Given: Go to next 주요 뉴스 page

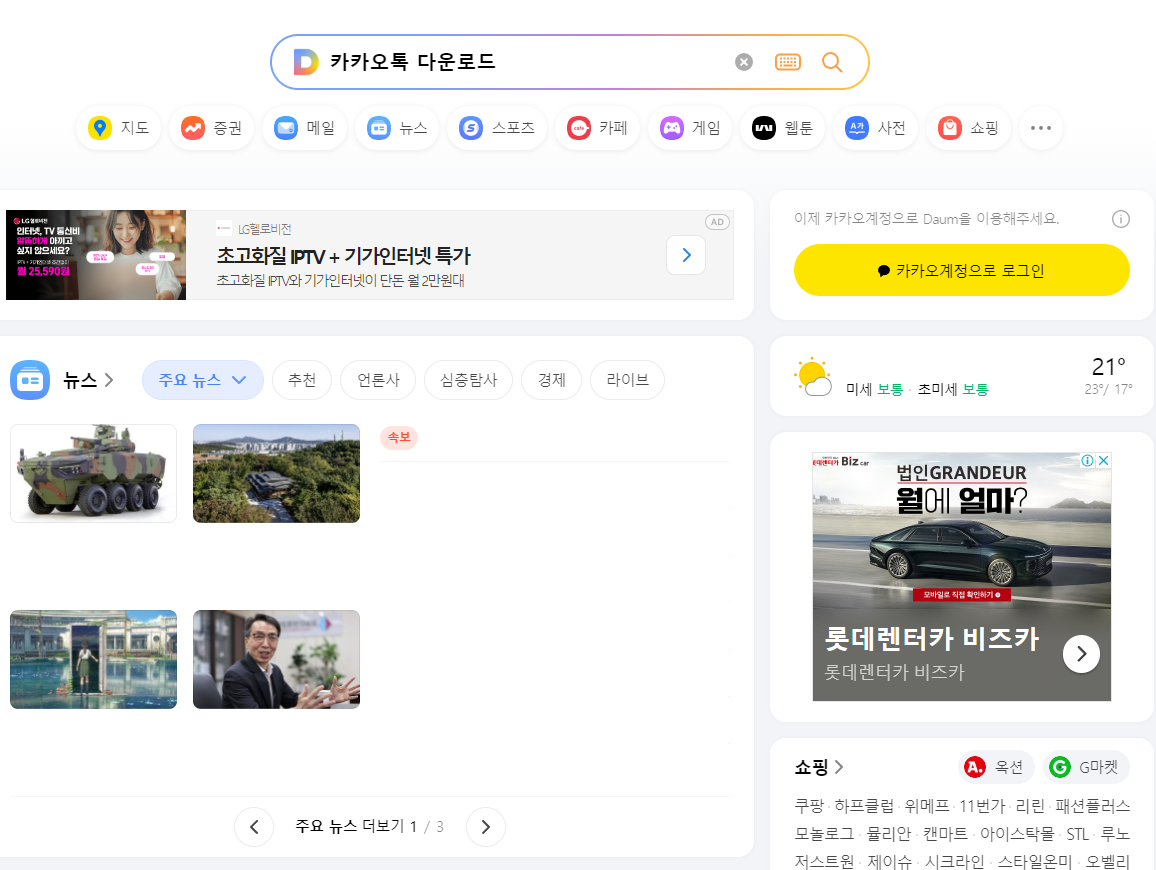Looking at the screenshot, I should (486, 827).
